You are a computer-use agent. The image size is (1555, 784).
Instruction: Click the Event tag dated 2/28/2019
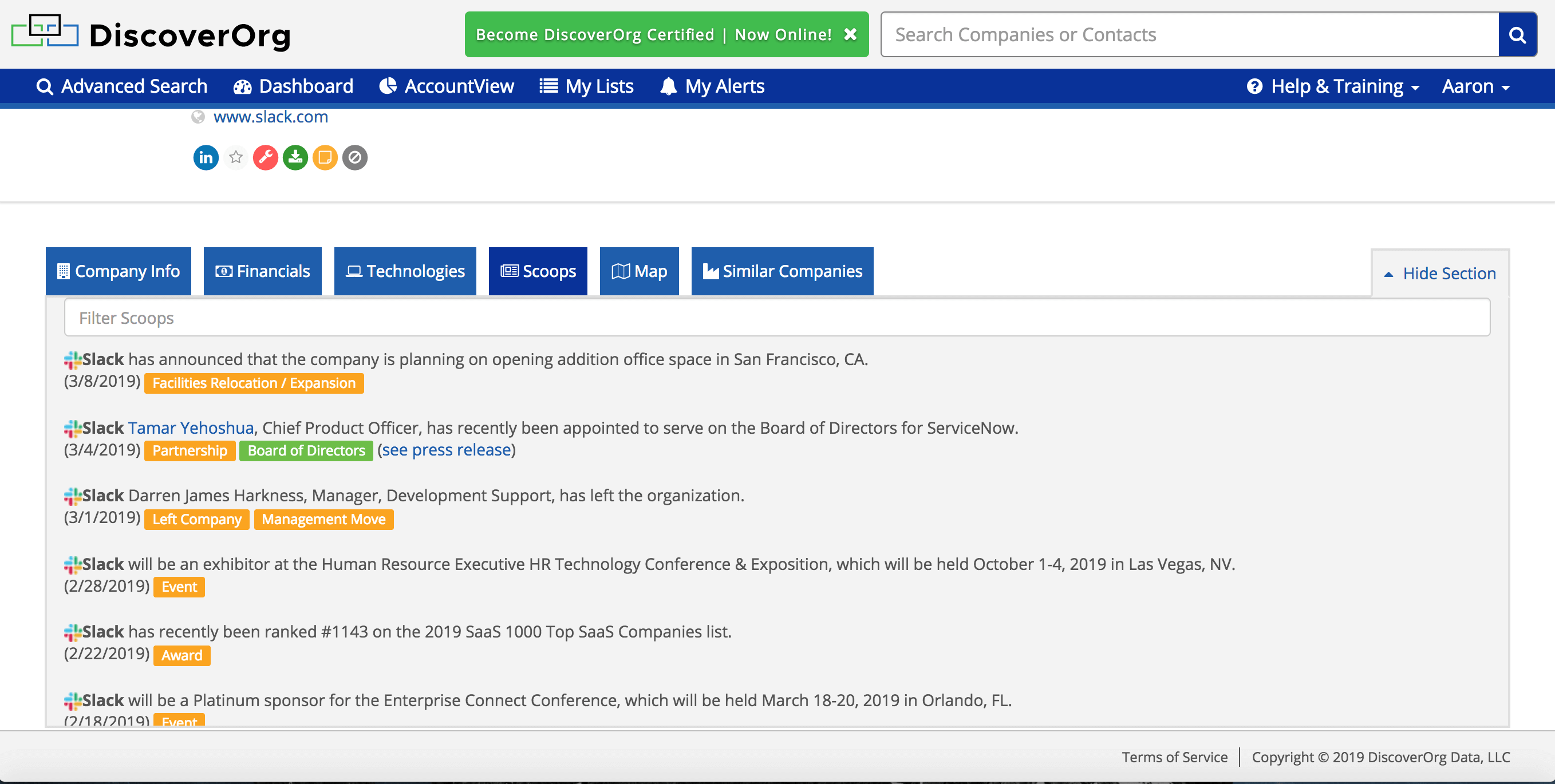click(x=179, y=587)
